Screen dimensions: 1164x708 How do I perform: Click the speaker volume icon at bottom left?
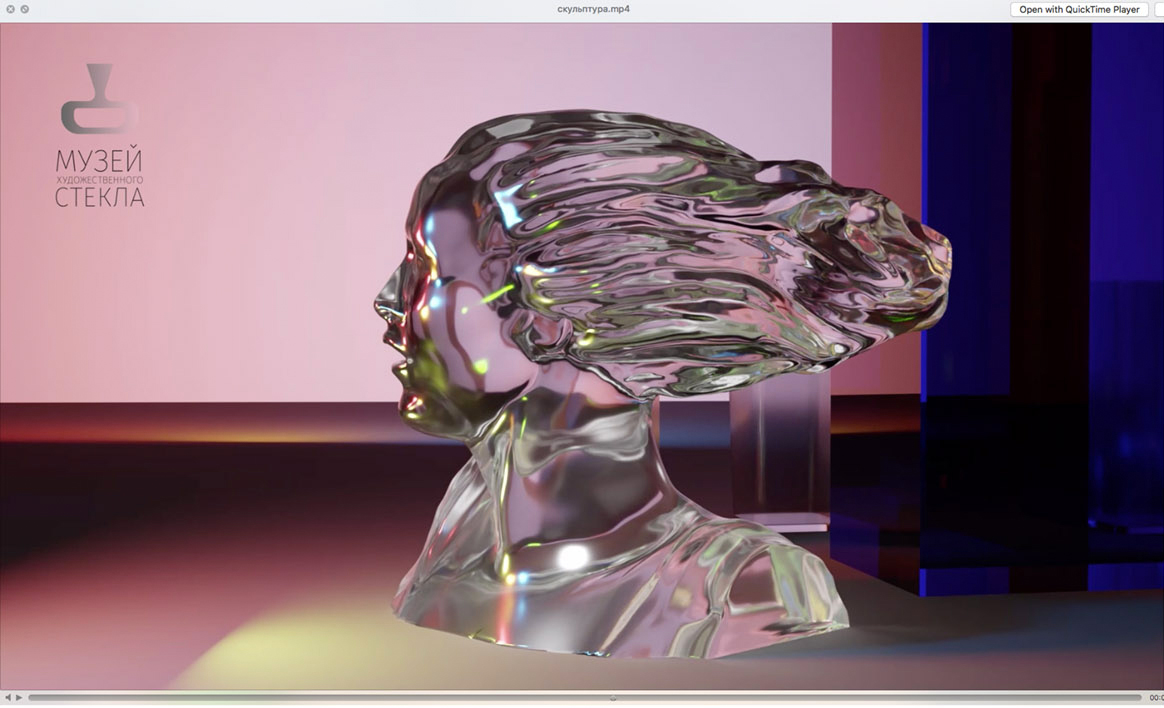pos(8,697)
